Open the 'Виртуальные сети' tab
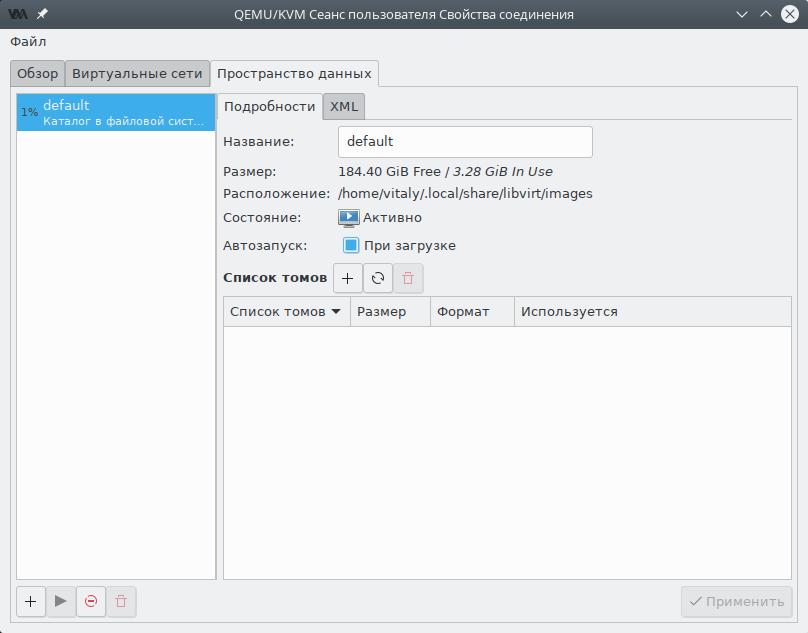The image size is (808, 633). (x=137, y=73)
